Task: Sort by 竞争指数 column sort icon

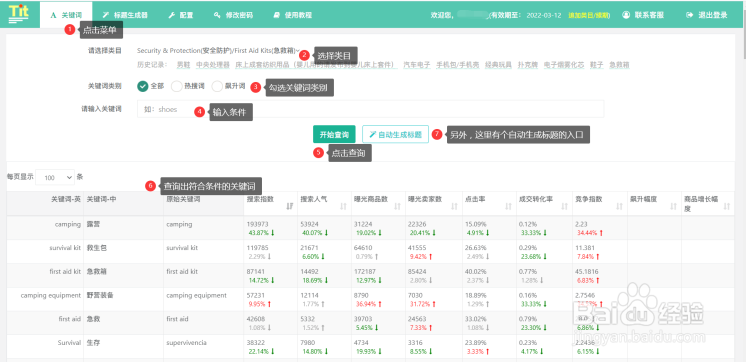Action: (x=619, y=206)
